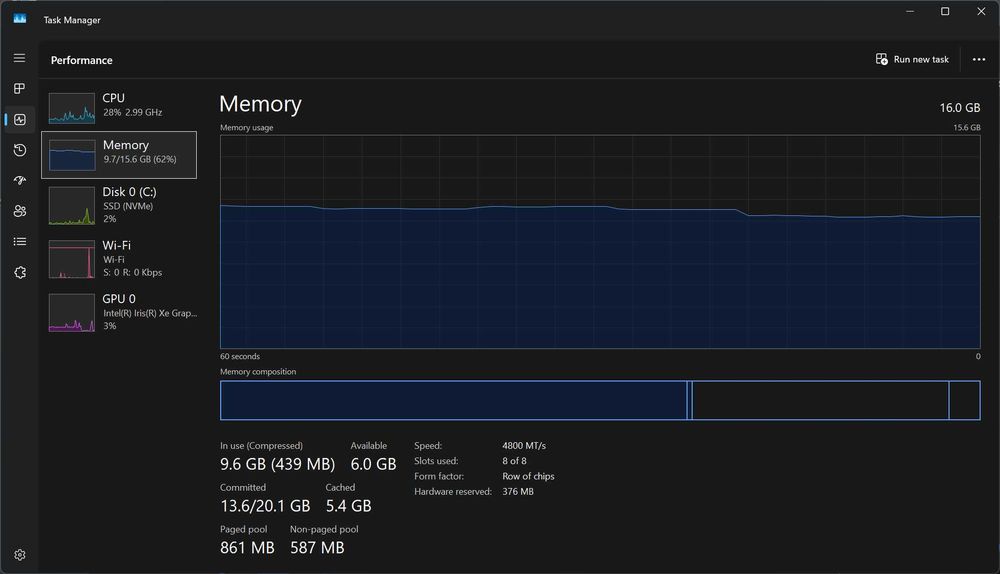Open the App history page icon
The image size is (1000, 574).
pyautogui.click(x=20, y=150)
